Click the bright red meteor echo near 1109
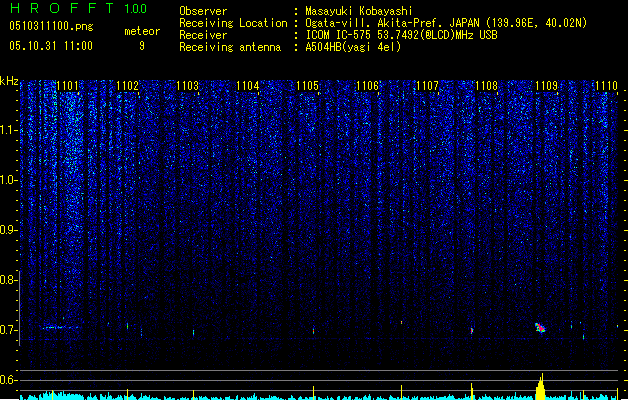 click(x=540, y=328)
